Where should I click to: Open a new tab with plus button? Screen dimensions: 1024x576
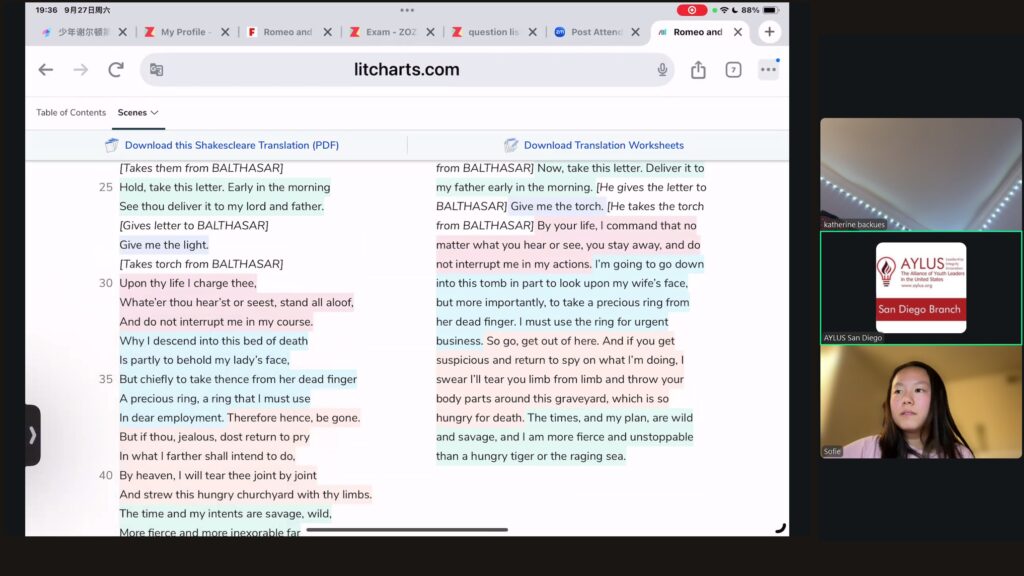click(769, 32)
